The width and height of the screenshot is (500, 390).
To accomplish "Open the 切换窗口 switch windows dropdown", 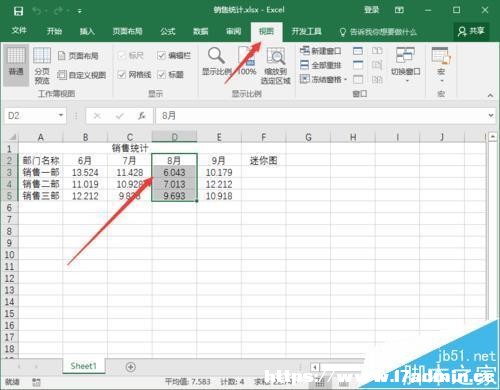I will click(406, 65).
